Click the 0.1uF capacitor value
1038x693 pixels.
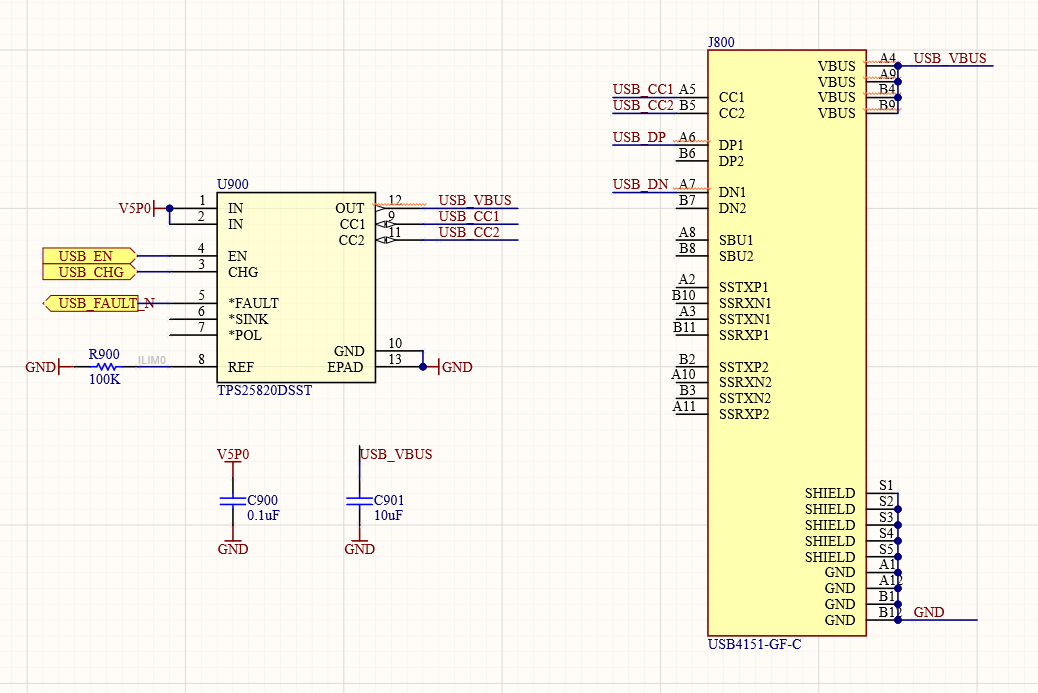click(263, 515)
